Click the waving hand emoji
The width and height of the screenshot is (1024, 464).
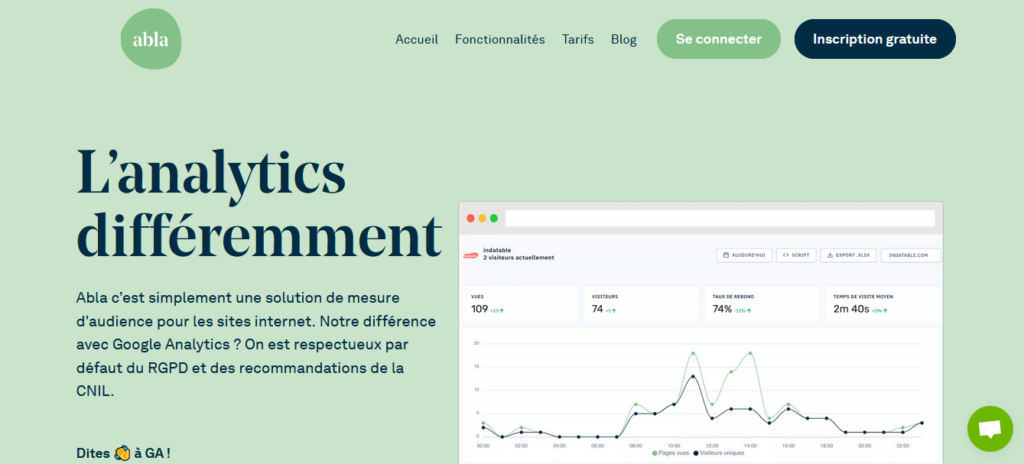(x=122, y=452)
